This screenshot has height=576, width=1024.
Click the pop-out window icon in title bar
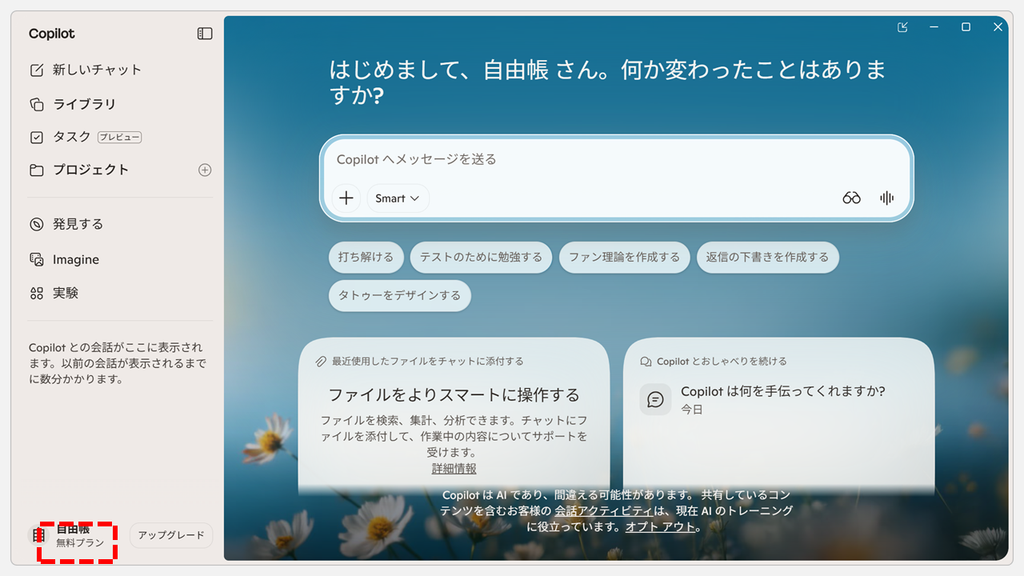[903, 27]
